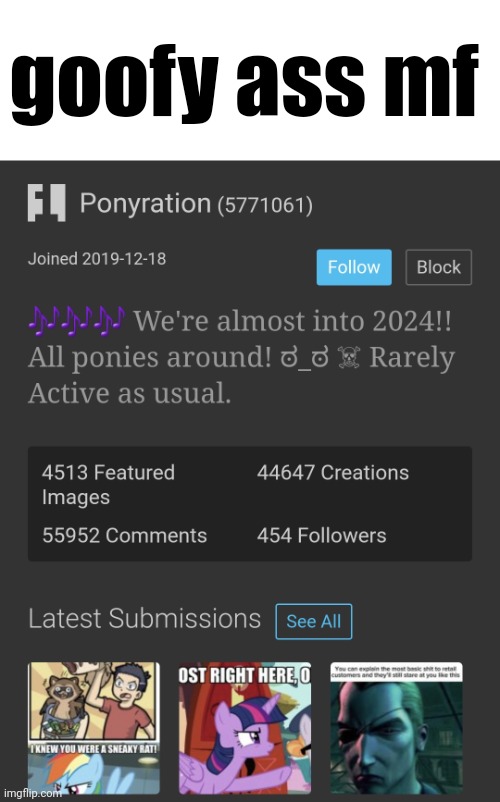Click the imgflip.com watermark
This screenshot has height=802, width=500.
tap(32, 793)
